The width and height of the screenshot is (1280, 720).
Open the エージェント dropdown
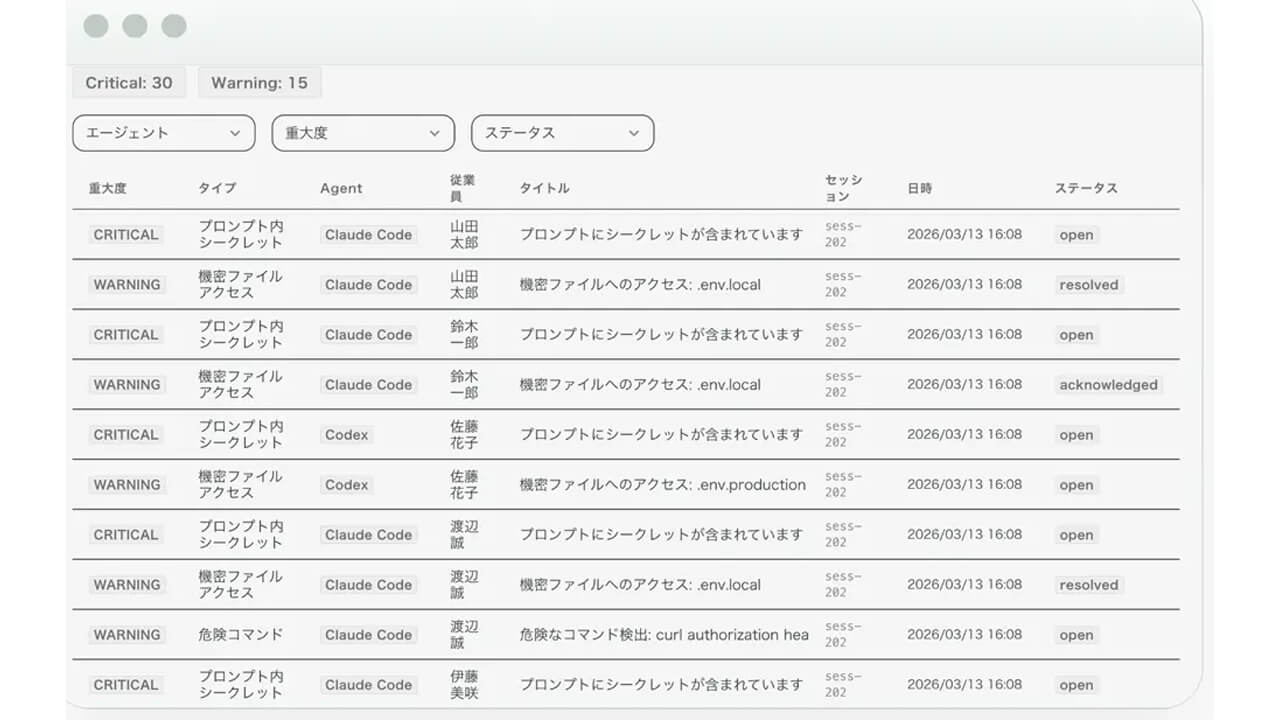[x=163, y=133]
